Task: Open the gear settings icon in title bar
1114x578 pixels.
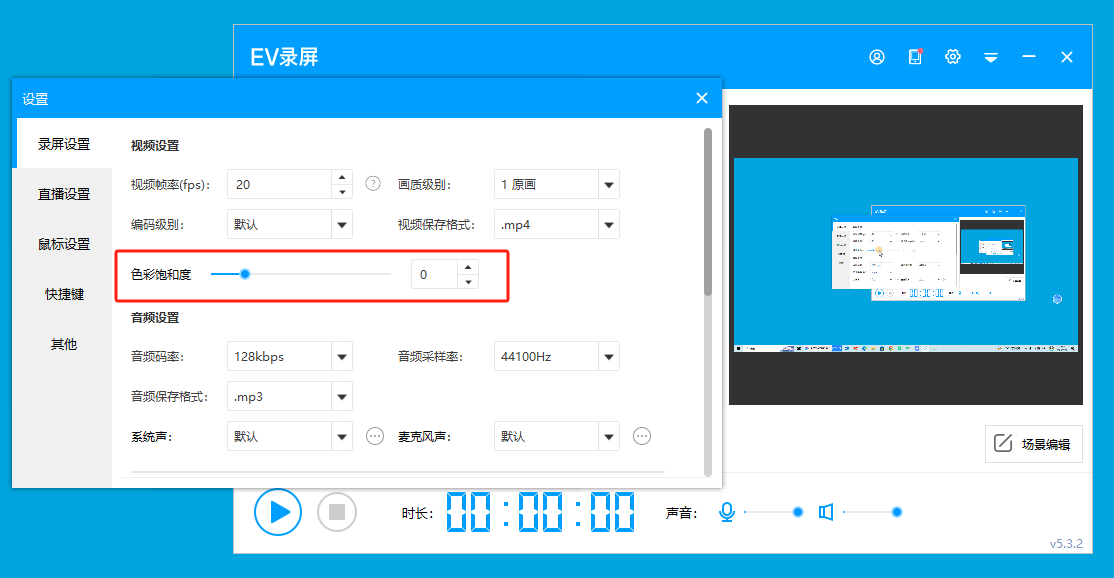Action: [x=953, y=57]
